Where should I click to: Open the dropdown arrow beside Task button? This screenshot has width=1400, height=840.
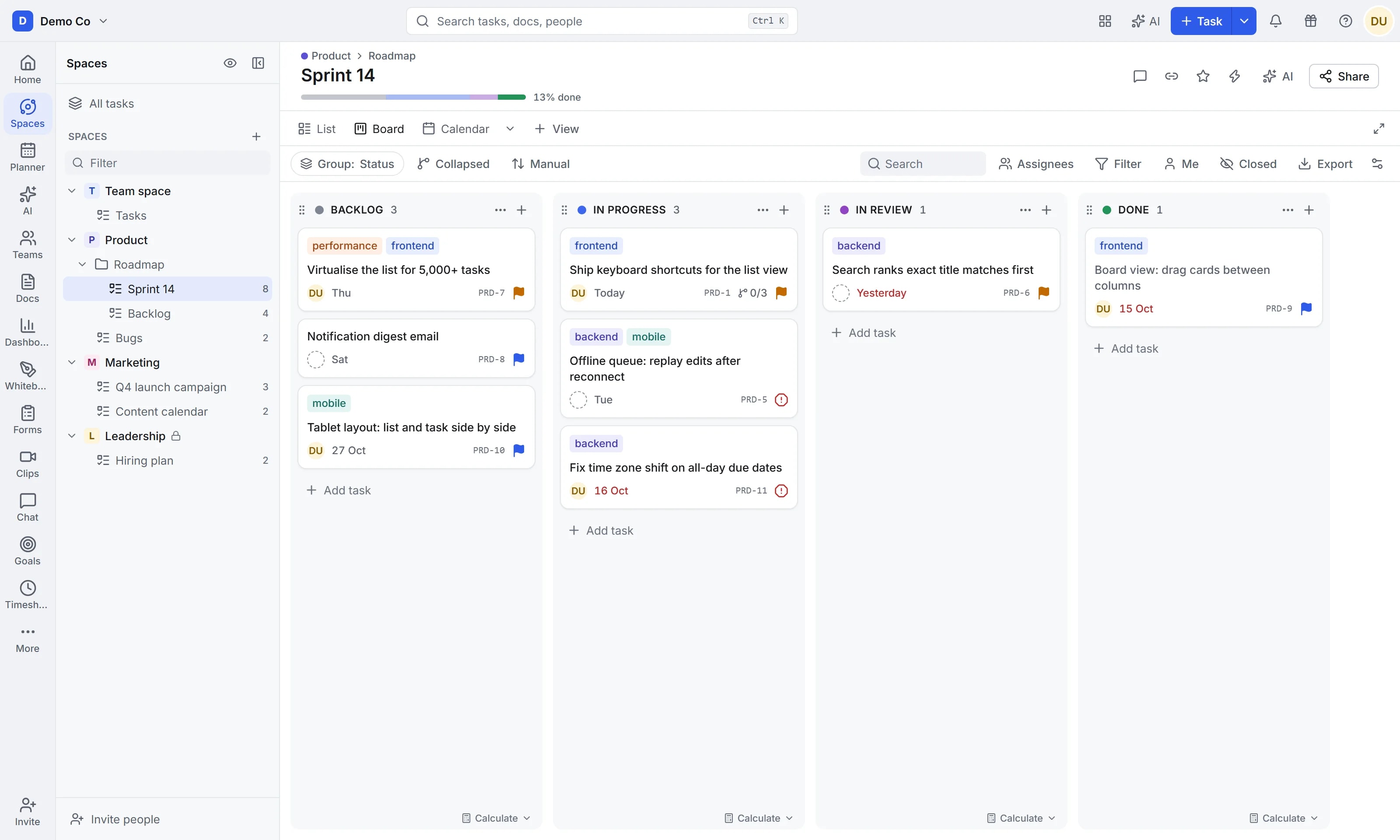(x=1244, y=21)
